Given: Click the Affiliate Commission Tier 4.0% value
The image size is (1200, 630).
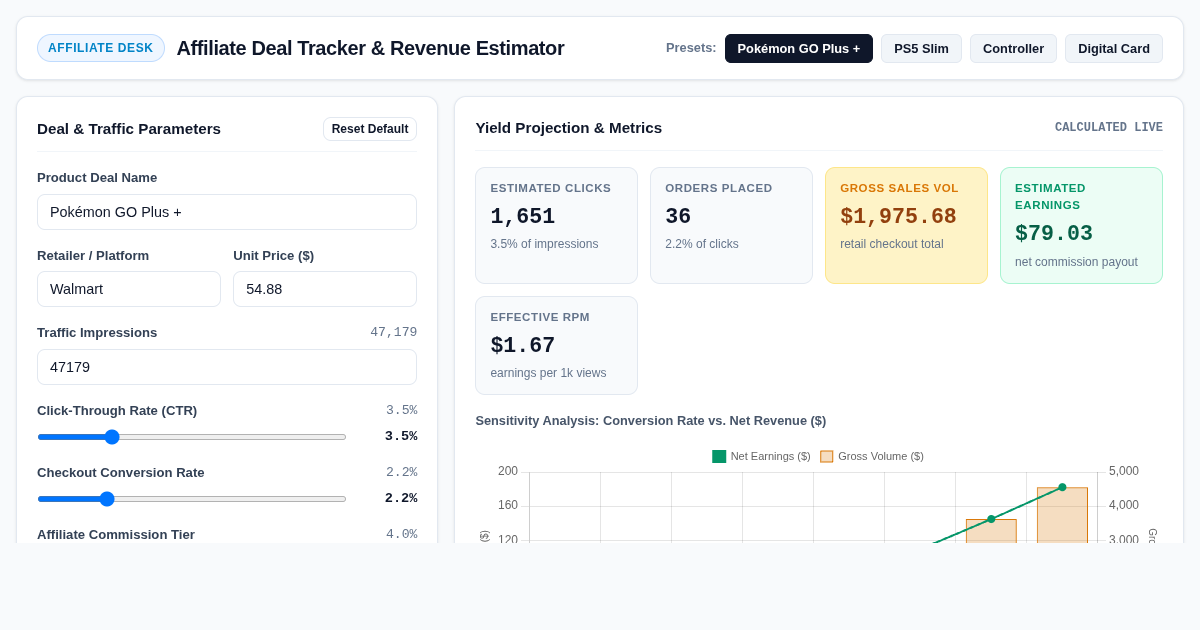Looking at the screenshot, I should 402,535.
